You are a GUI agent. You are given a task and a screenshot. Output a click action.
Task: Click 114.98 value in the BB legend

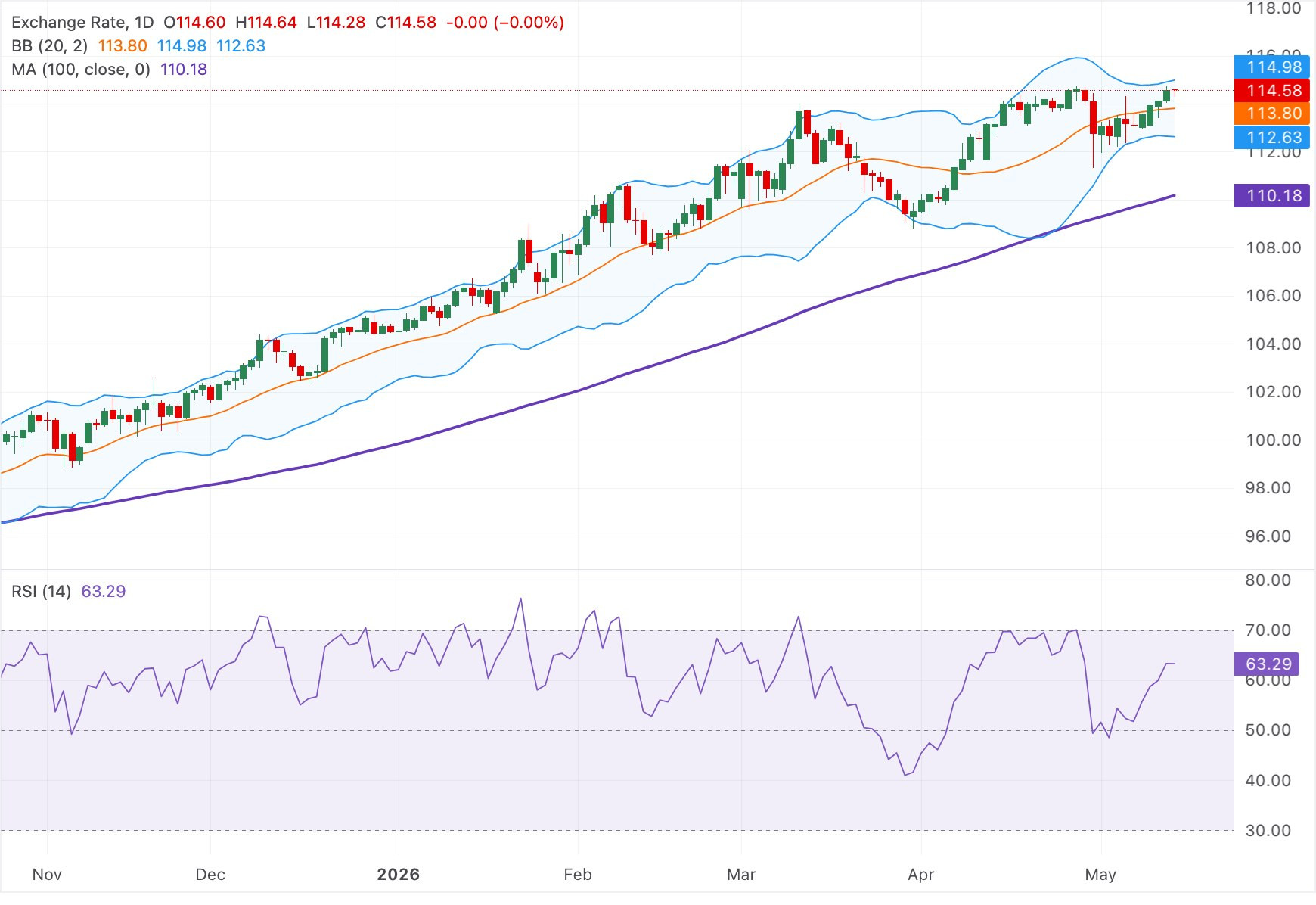pos(182,46)
